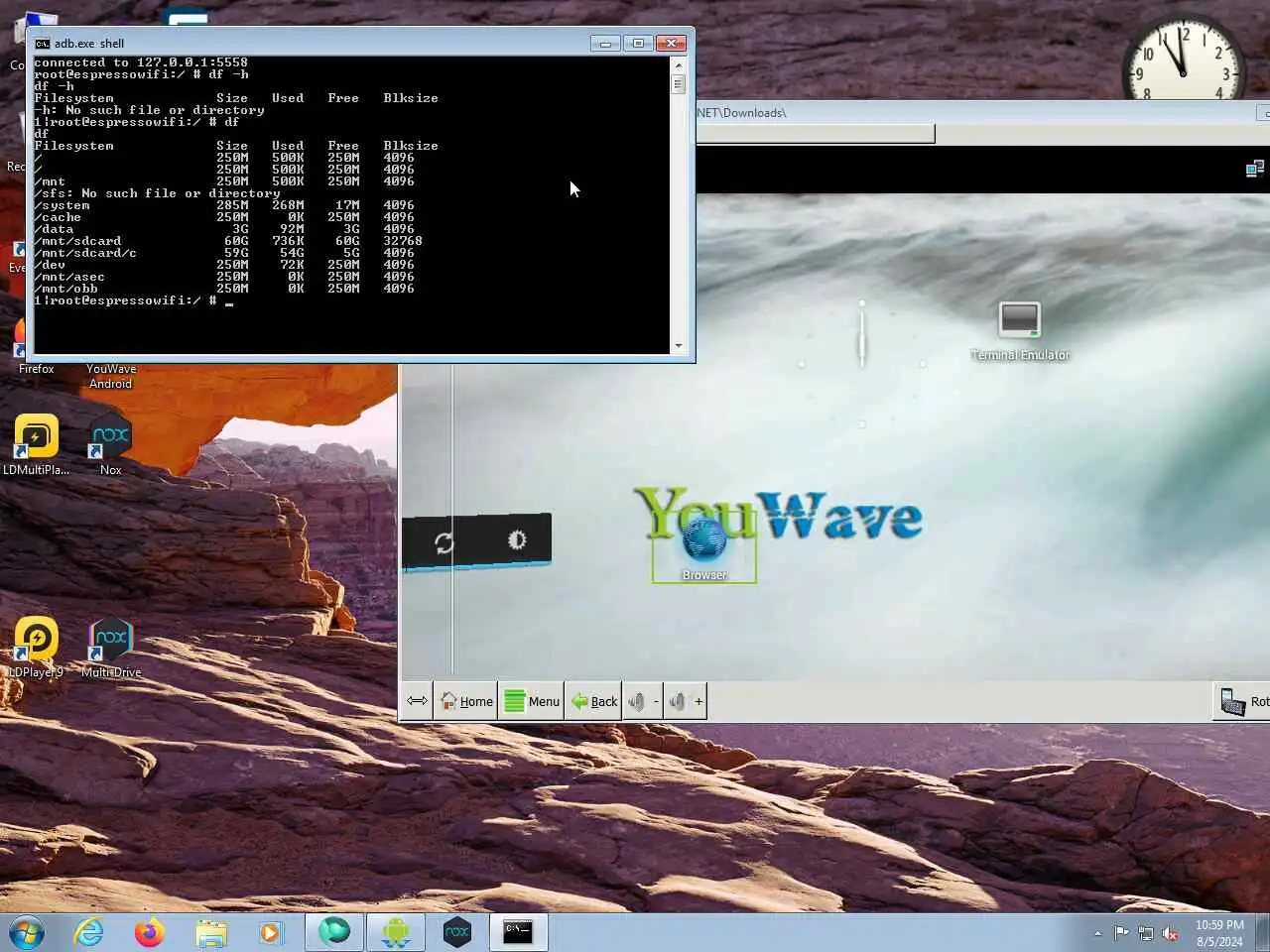Click the network screens icon in YouWave's top-right corner

pyautogui.click(x=1255, y=169)
